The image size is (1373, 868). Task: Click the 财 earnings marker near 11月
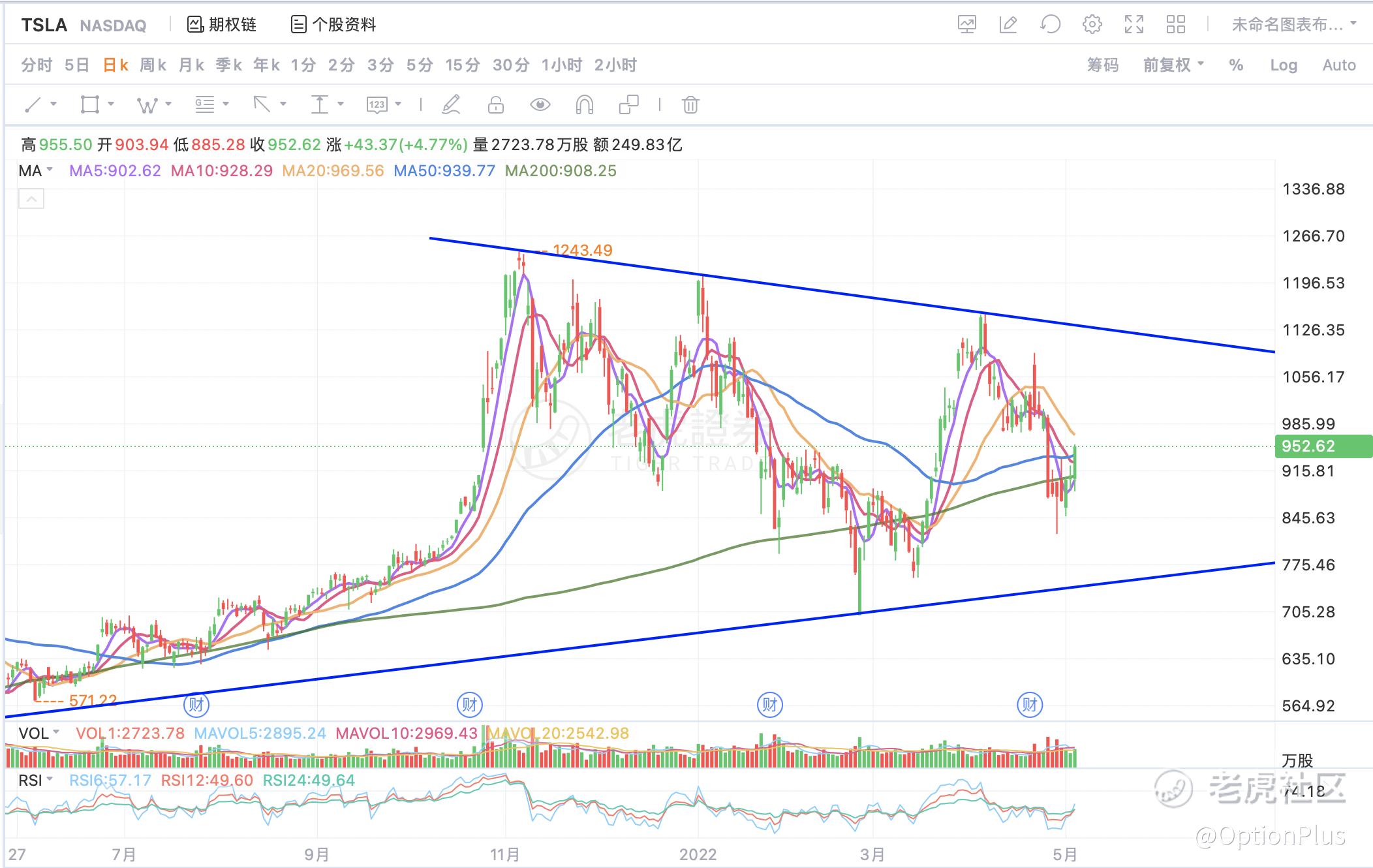point(470,705)
